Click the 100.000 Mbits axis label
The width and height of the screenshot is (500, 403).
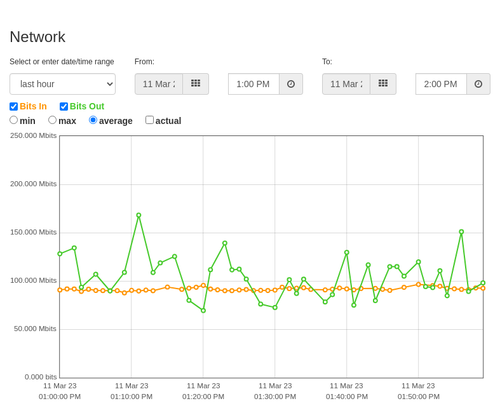(33, 280)
